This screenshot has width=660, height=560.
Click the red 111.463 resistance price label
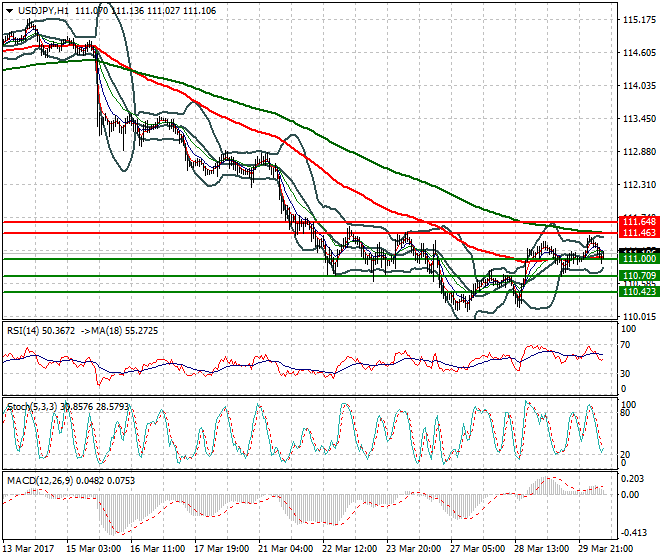(x=639, y=233)
